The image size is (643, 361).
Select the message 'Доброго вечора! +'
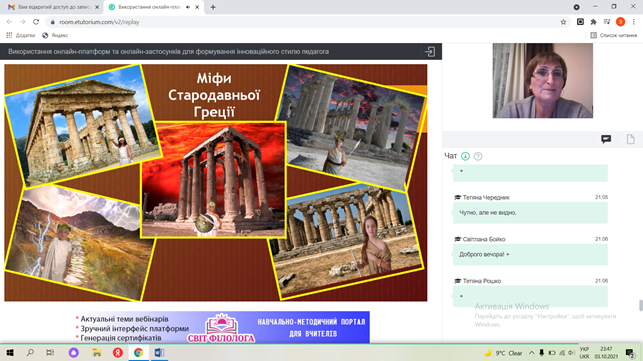(x=484, y=254)
